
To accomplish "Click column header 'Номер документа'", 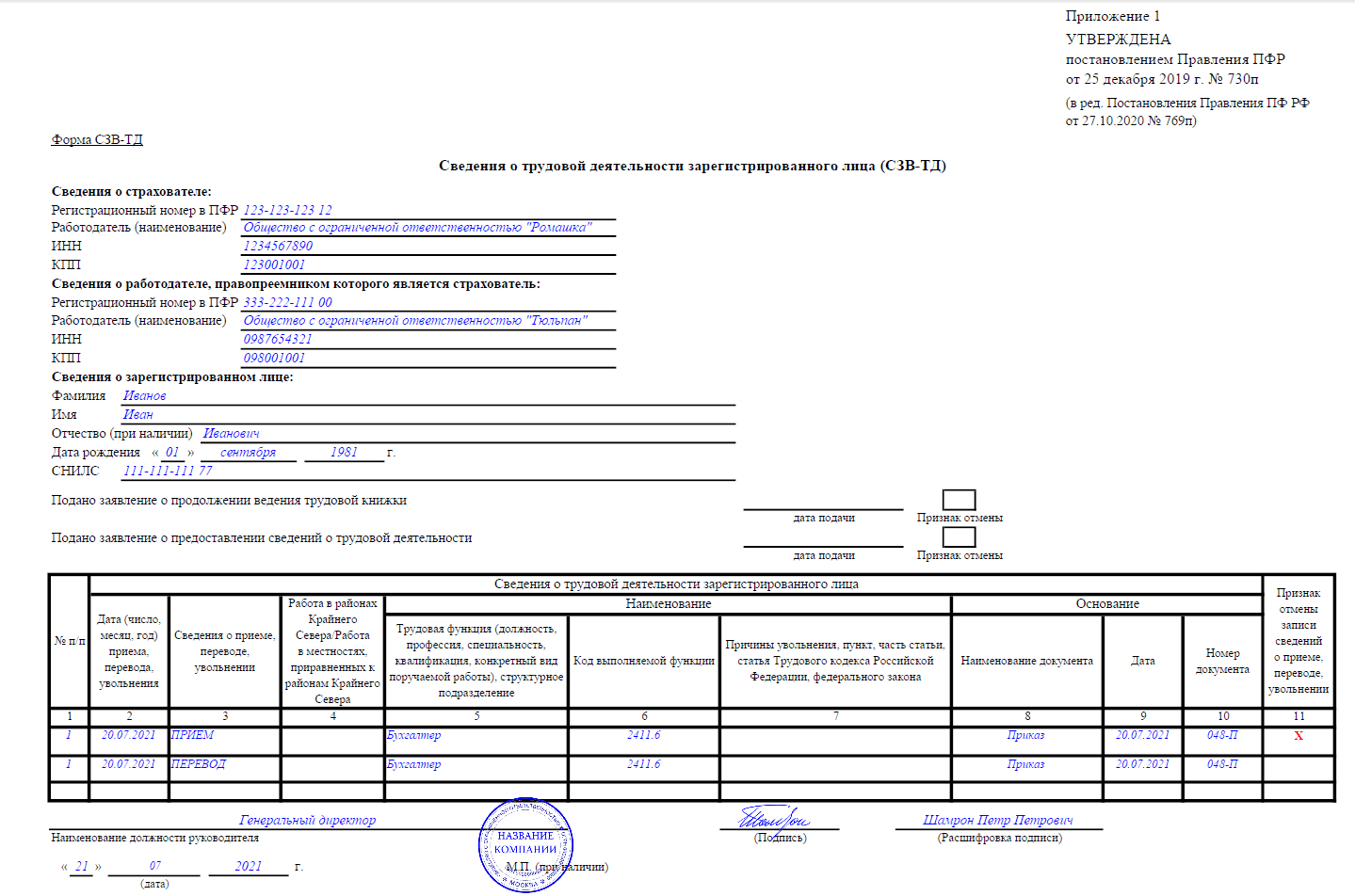I will tap(1222, 661).
